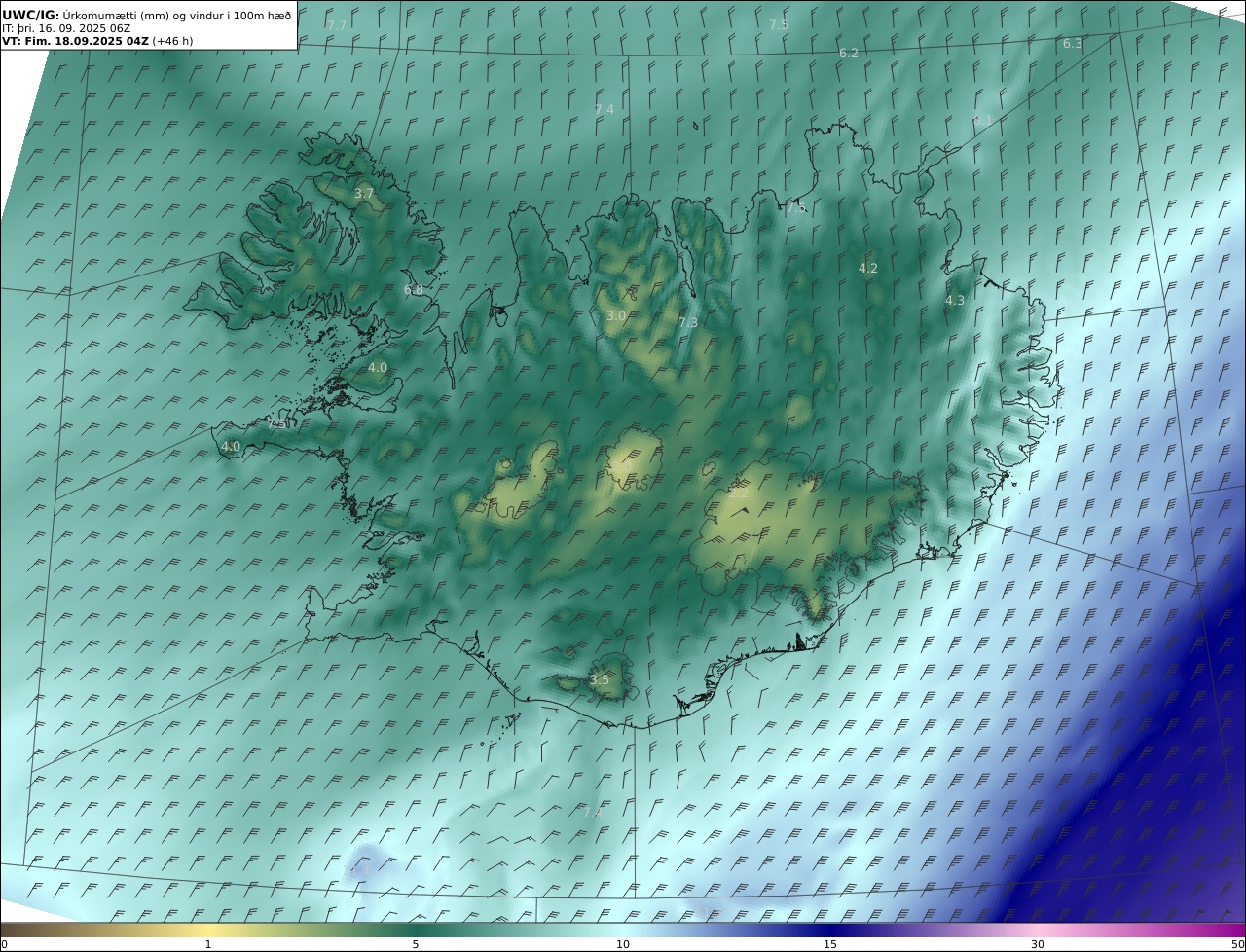Click the 3.7 value in the Westfjords
The image size is (1246, 952).
pyautogui.click(x=364, y=194)
